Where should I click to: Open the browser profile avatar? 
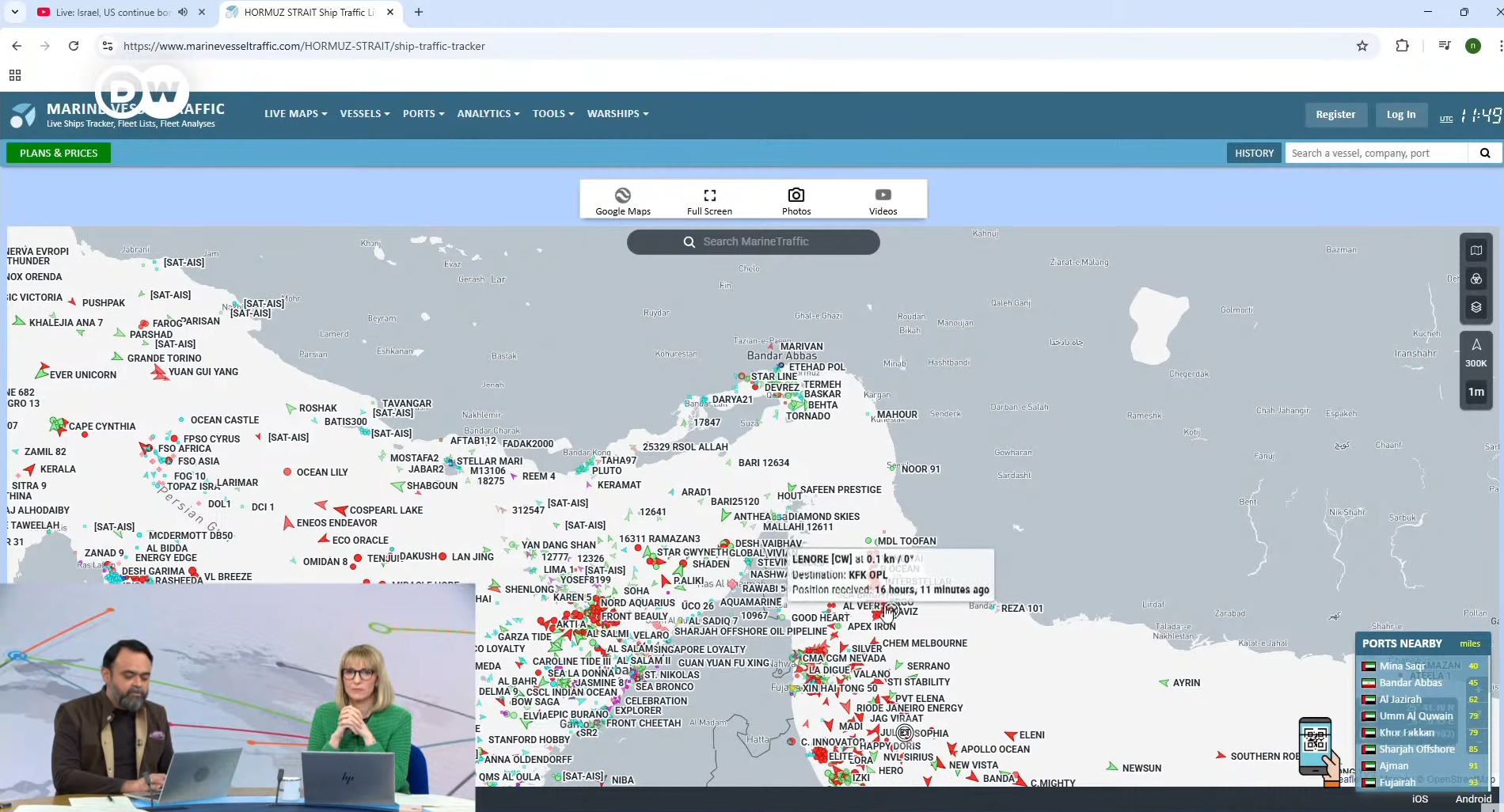pyautogui.click(x=1473, y=46)
